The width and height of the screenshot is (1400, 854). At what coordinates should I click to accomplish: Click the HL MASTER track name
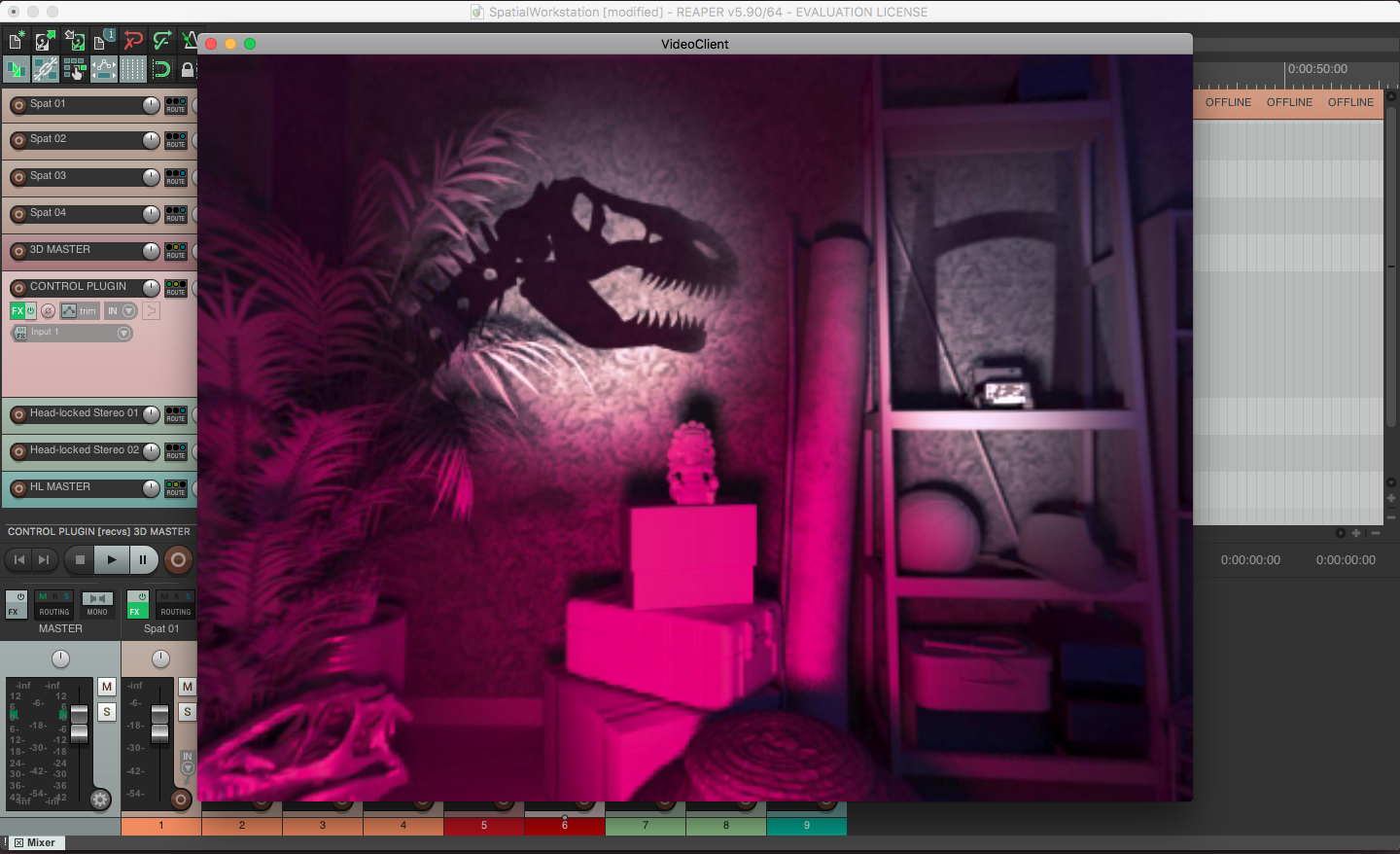(x=60, y=487)
